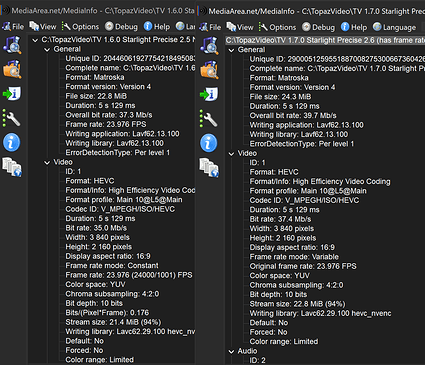
Task: Select 'Frame rate: 23.976 (24000/1001) FPS' row
Action: pyautogui.click(x=129, y=275)
